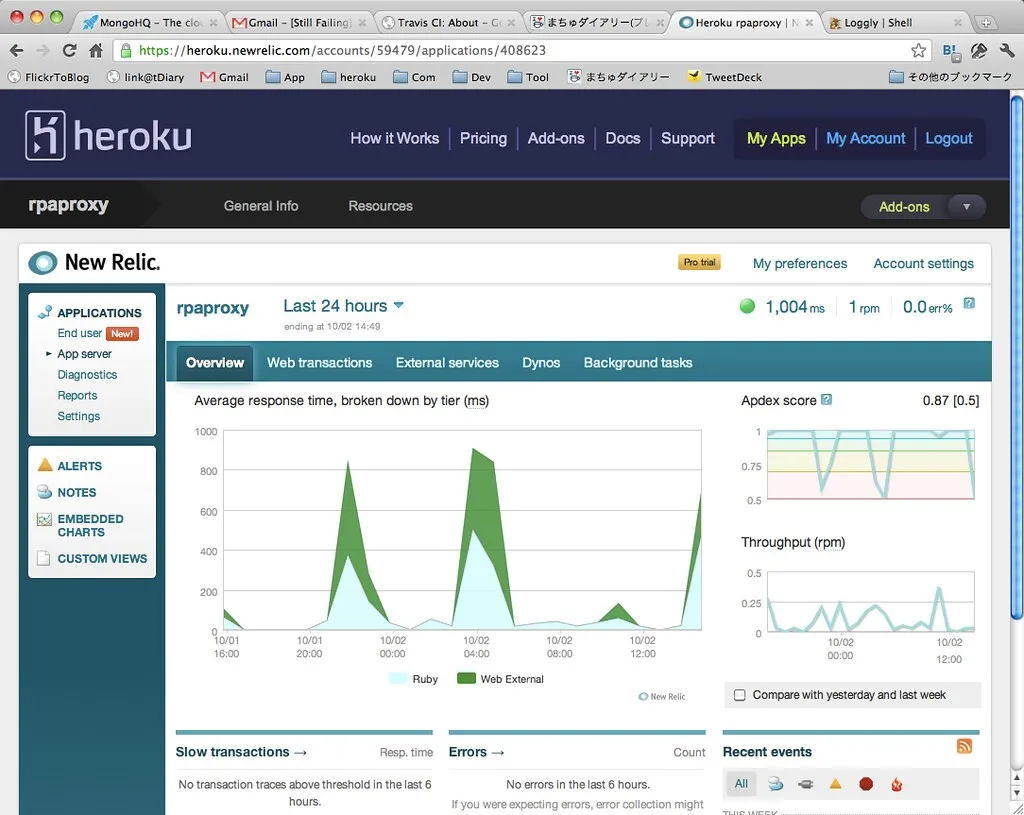Open Pricing in Heroku navigation

(483, 138)
